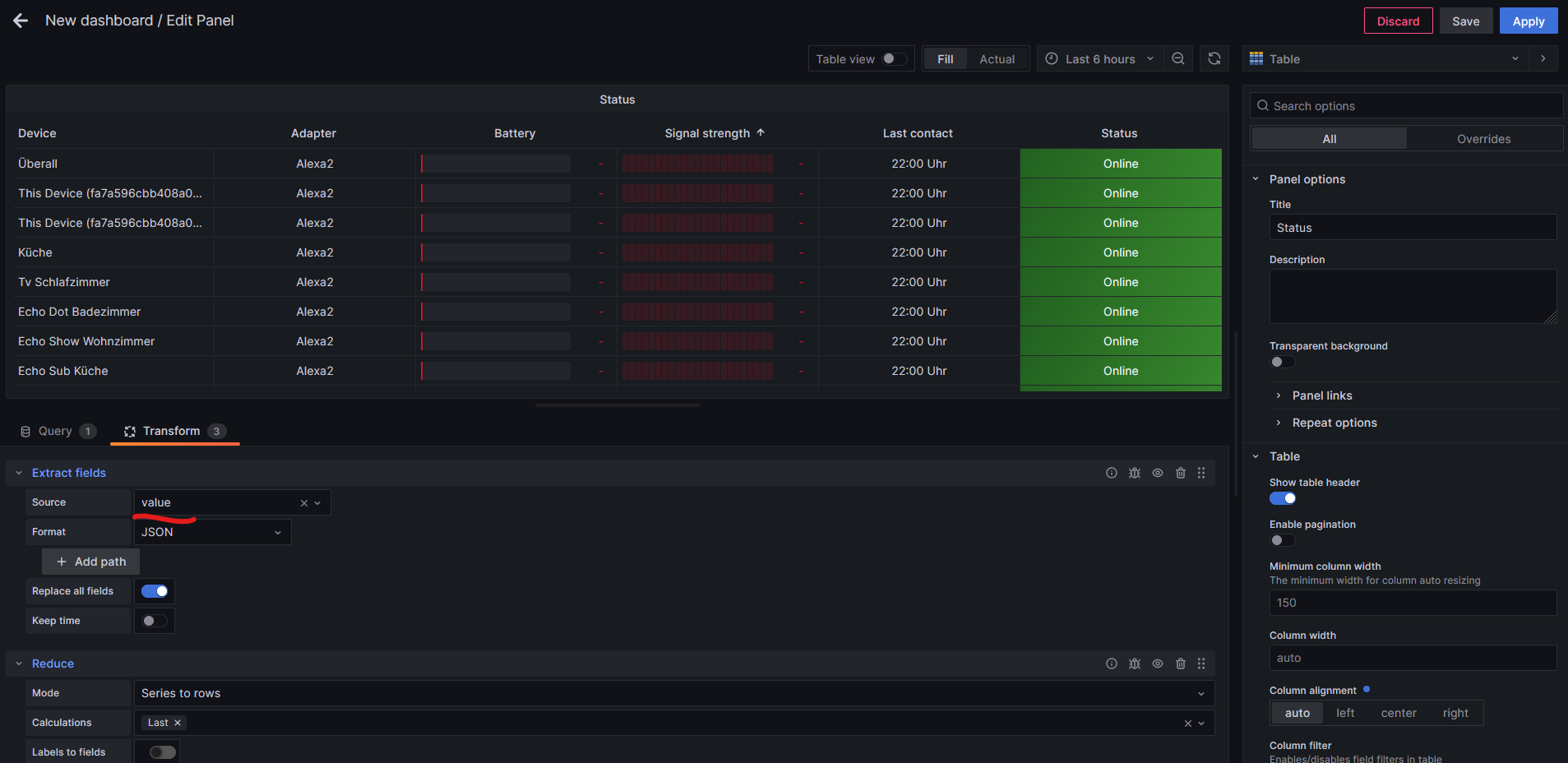Enable pagination toggle
The height and width of the screenshot is (763, 1568).
[1283, 540]
